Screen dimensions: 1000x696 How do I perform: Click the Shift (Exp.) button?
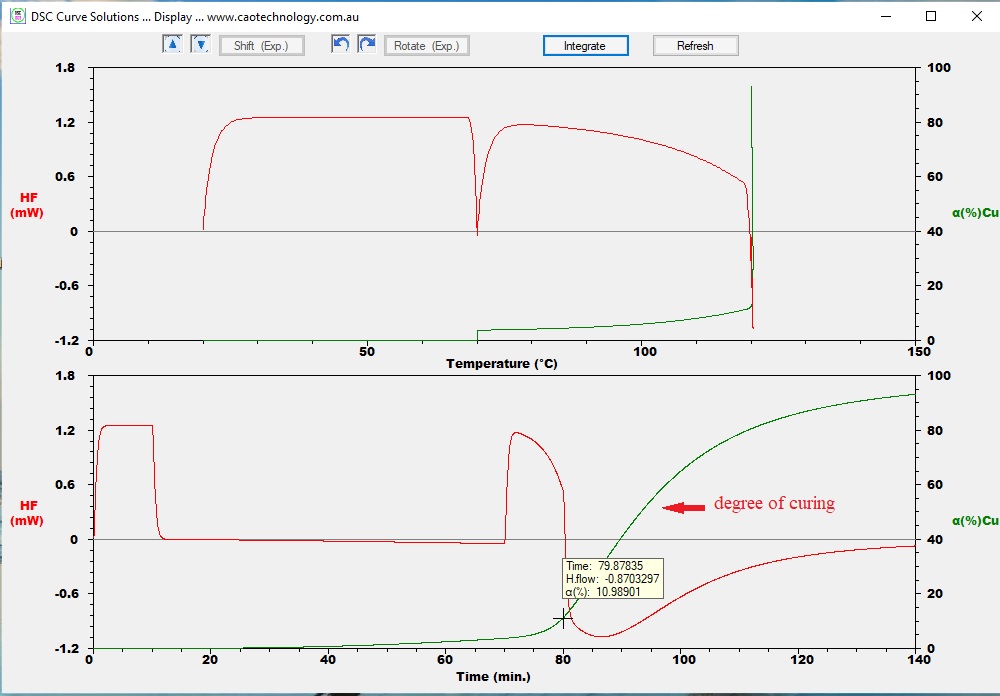tap(261, 45)
